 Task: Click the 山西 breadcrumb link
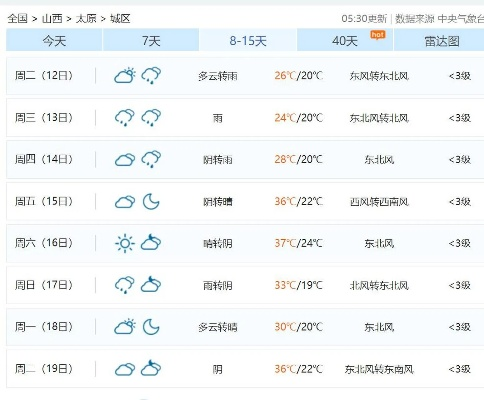52,18
